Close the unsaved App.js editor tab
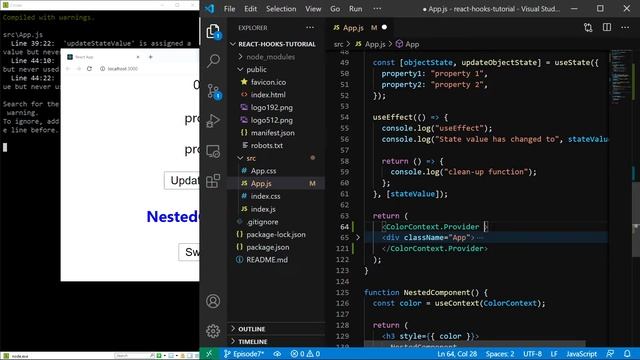The height and width of the screenshot is (360, 640). coord(384,27)
